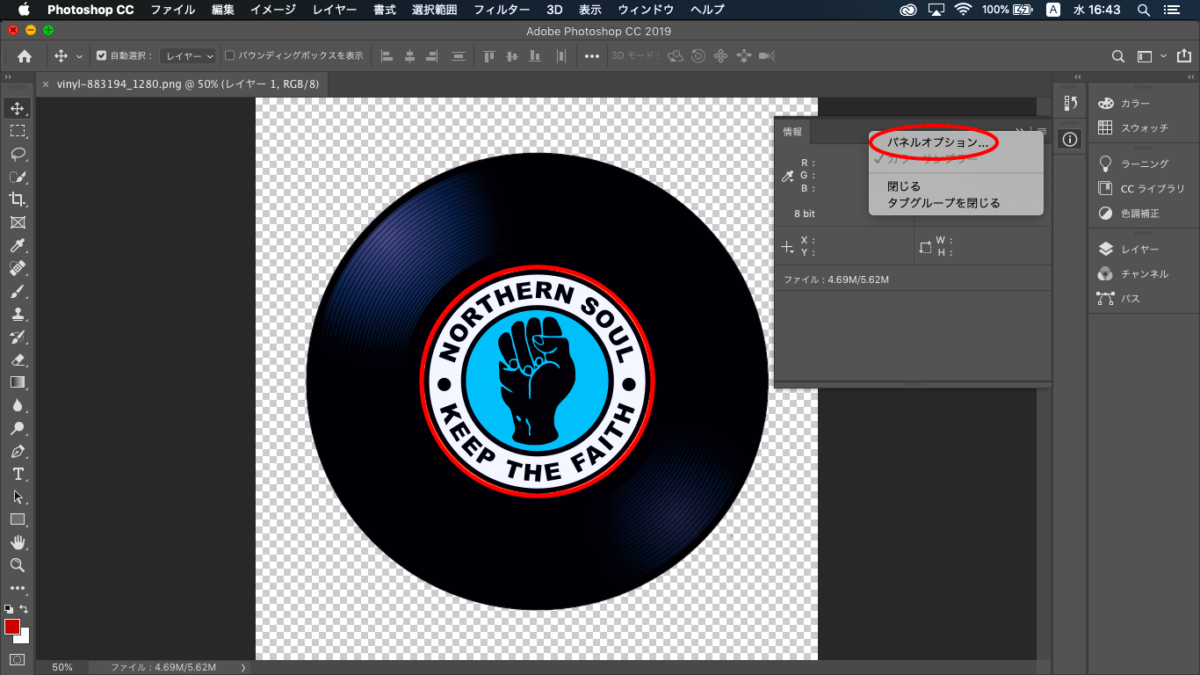1200x675 pixels.
Task: Expand the right panel dock arrows
Action: [1189, 77]
